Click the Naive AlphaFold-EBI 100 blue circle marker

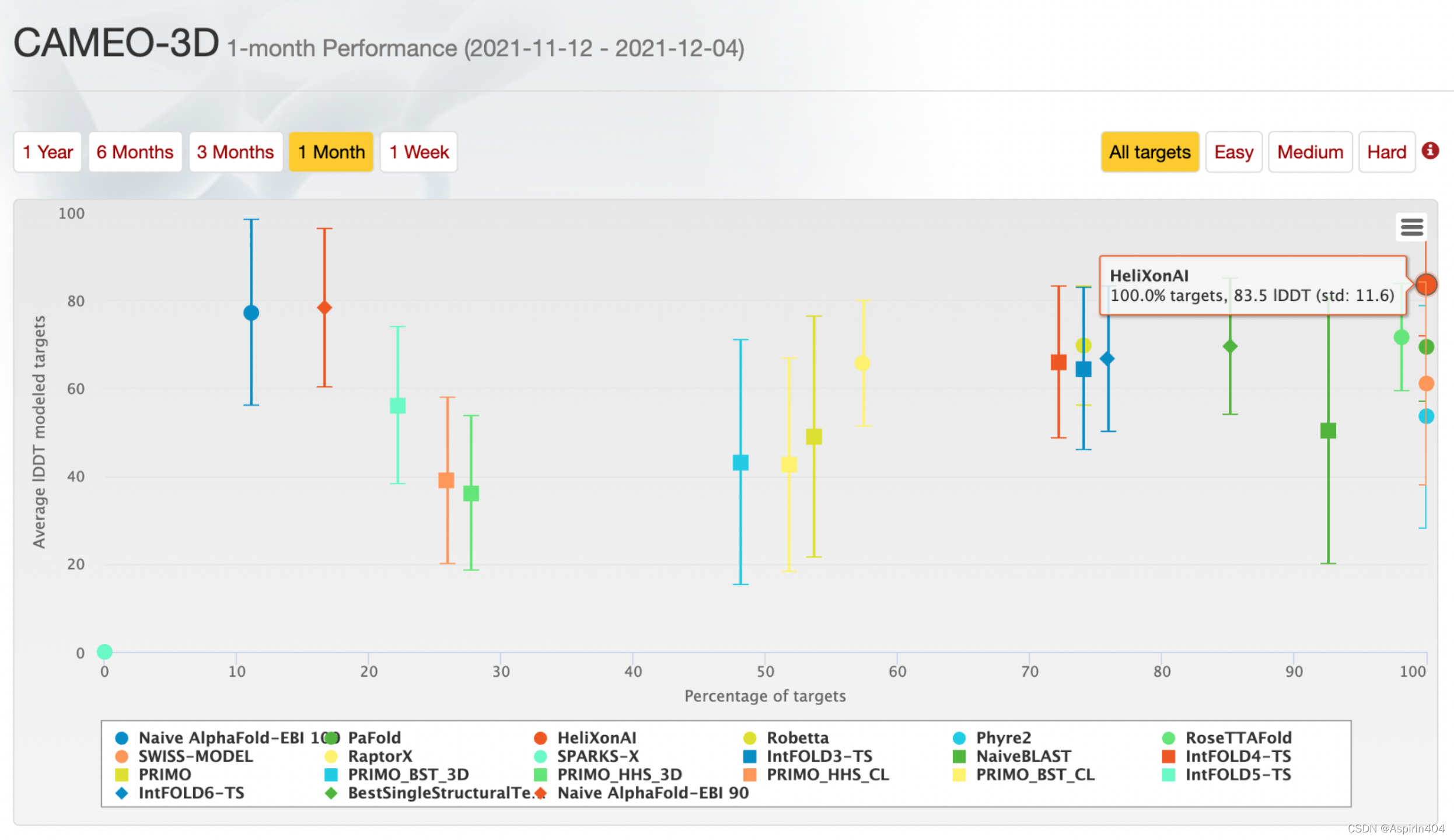(x=251, y=313)
